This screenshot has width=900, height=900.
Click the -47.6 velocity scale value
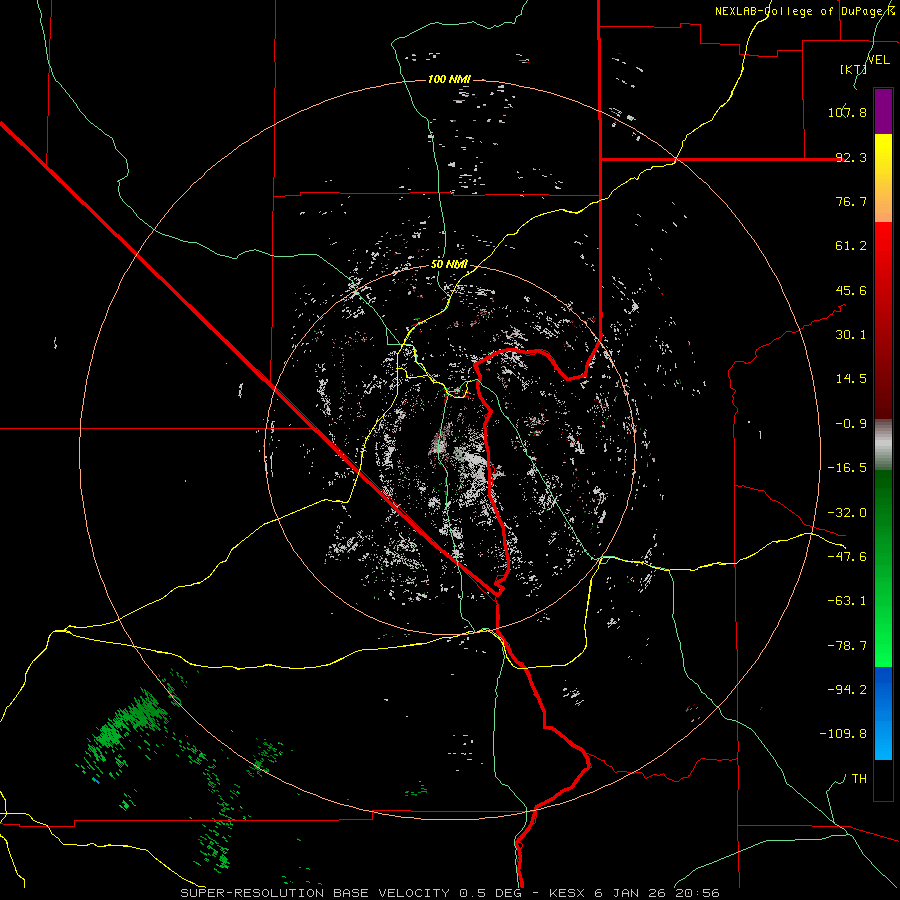(x=847, y=557)
